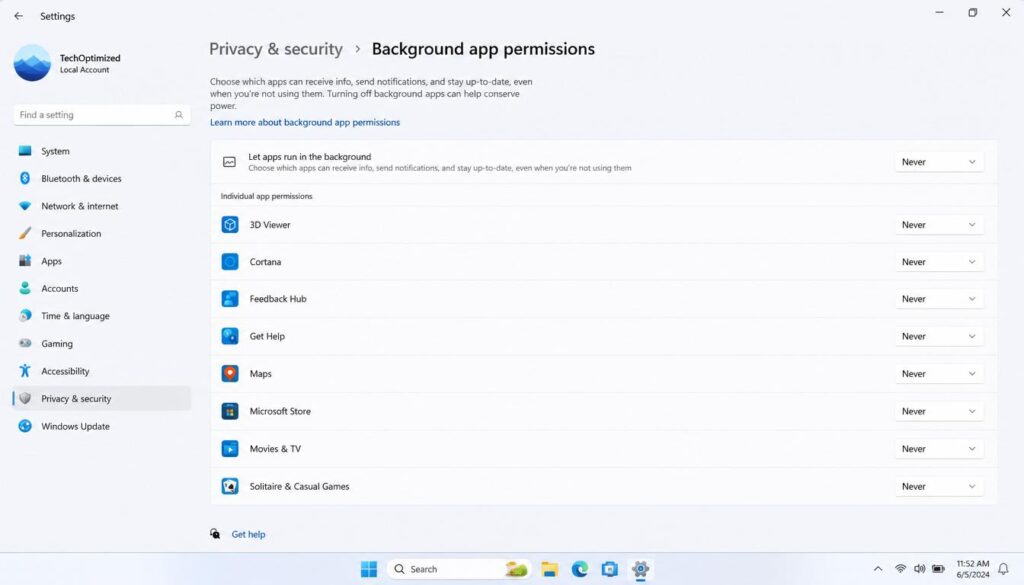1024x585 pixels.
Task: Click the Feedback Hub label
Action: pyautogui.click(x=278, y=299)
